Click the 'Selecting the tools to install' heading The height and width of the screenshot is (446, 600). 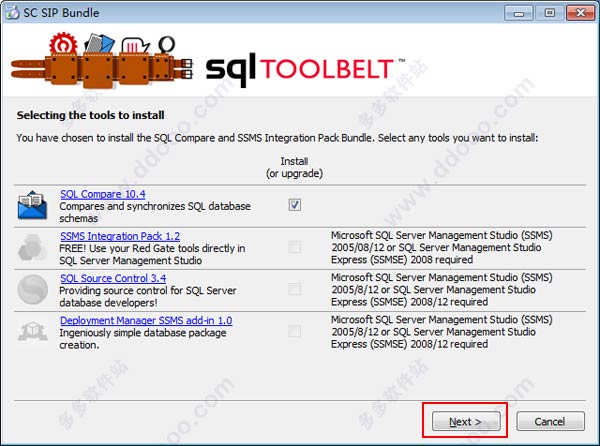90,115
